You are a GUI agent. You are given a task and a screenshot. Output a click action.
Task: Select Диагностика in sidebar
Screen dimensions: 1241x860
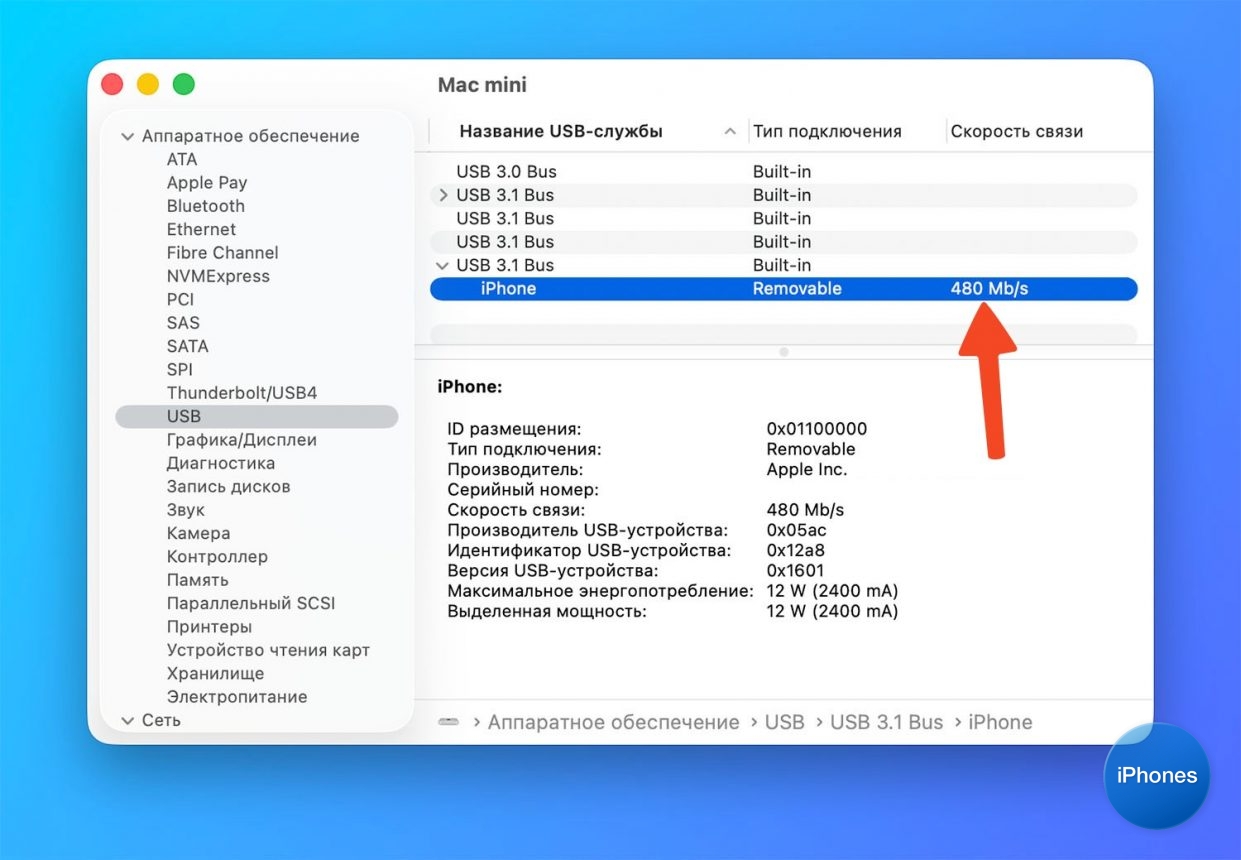pos(221,463)
